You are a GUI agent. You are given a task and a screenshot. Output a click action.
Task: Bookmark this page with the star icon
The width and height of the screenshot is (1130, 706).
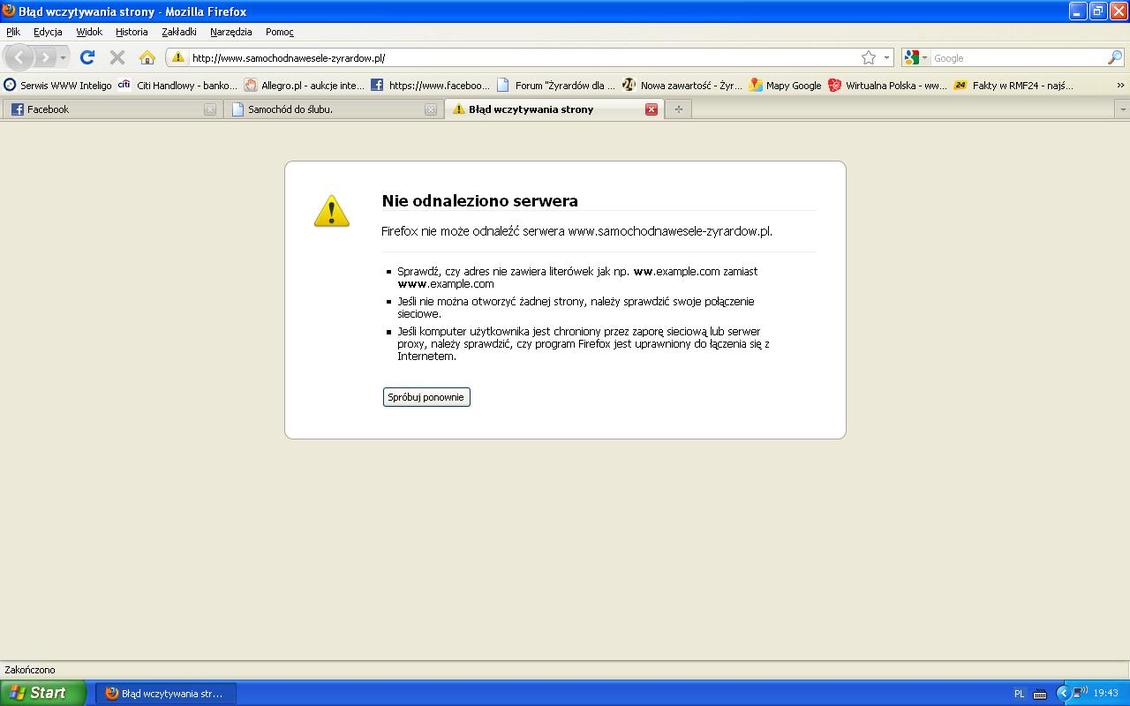(x=868, y=58)
